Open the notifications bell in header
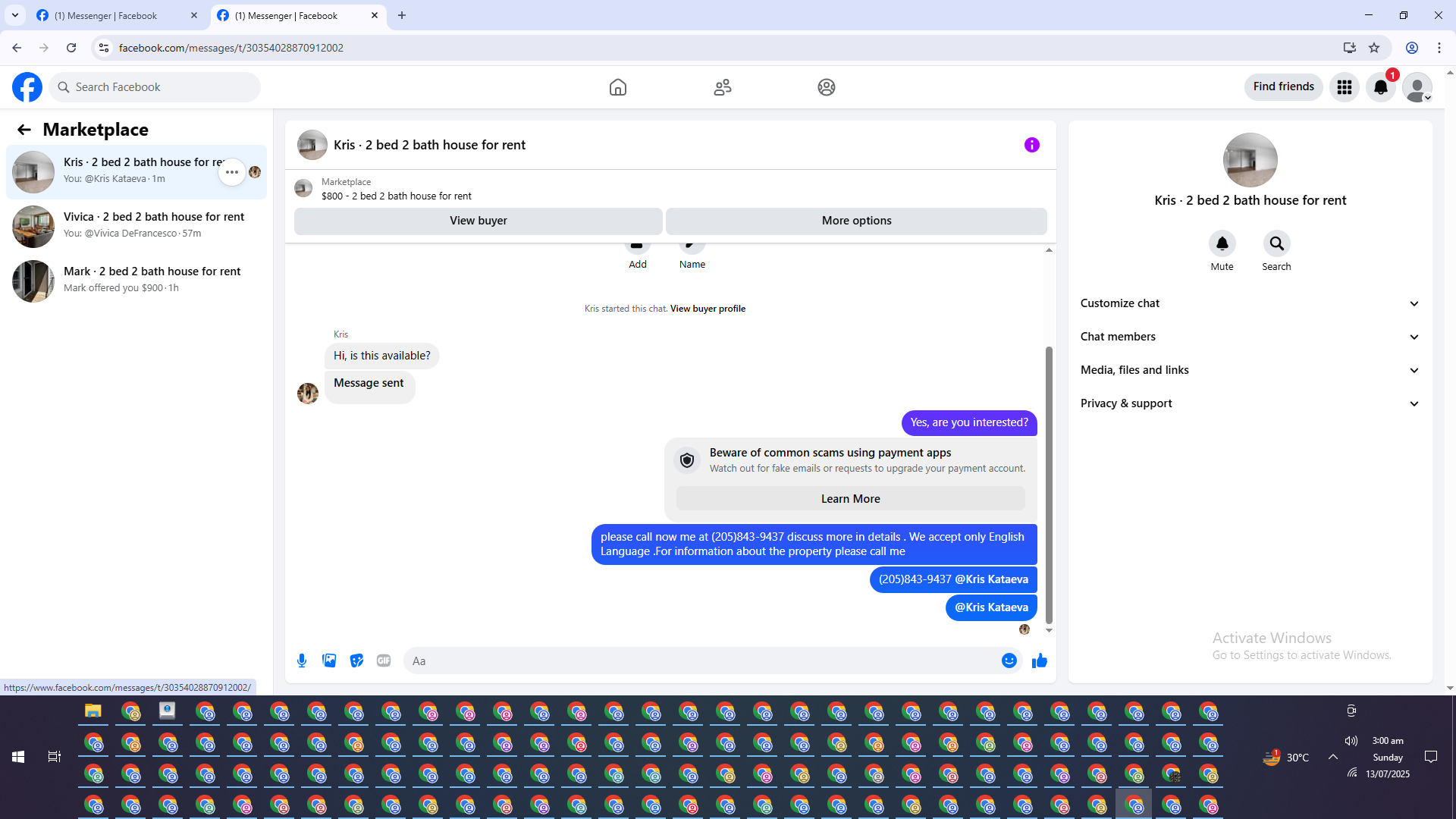 point(1380,87)
